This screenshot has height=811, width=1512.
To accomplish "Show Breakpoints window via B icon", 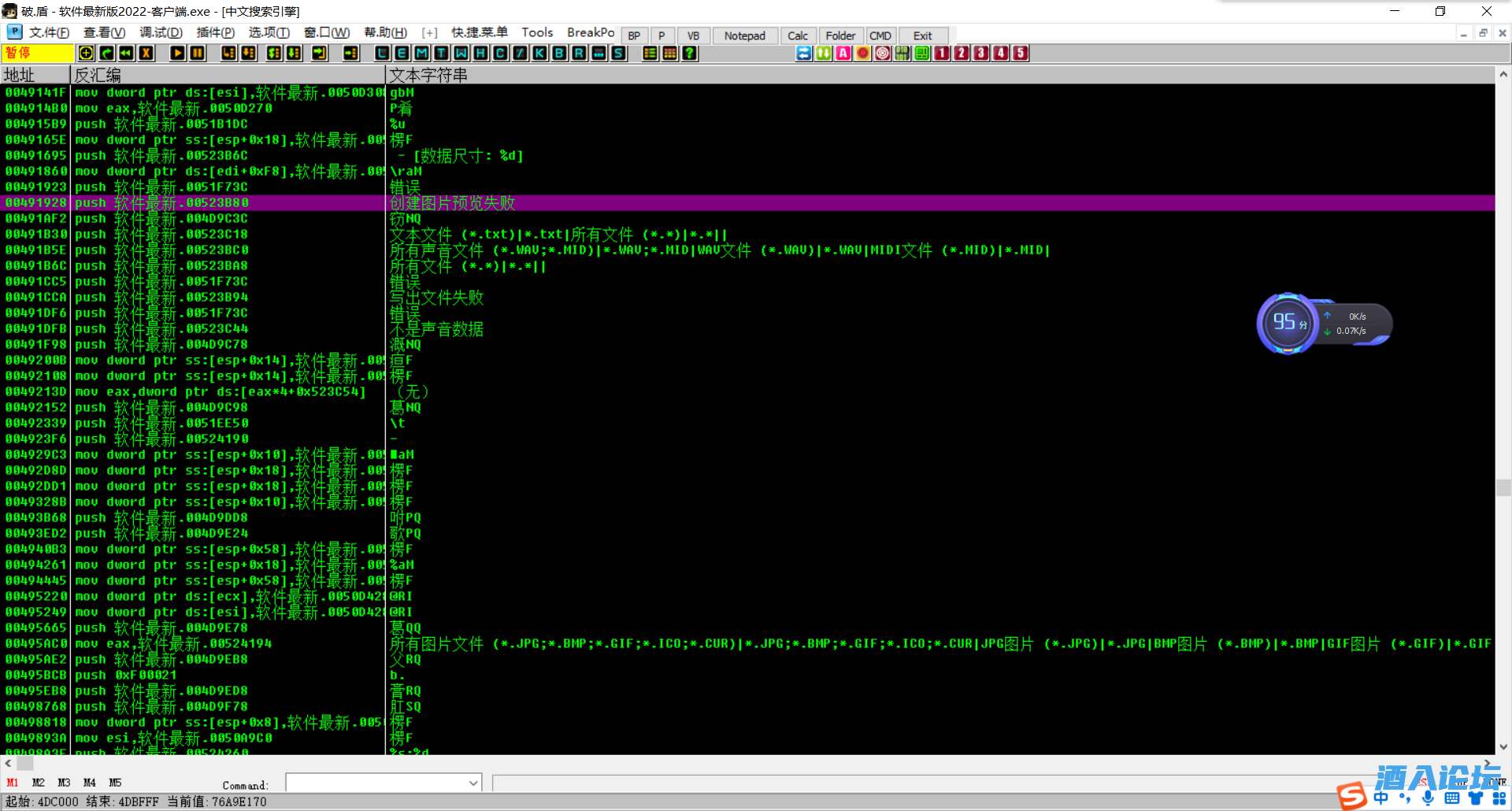I will [x=559, y=53].
